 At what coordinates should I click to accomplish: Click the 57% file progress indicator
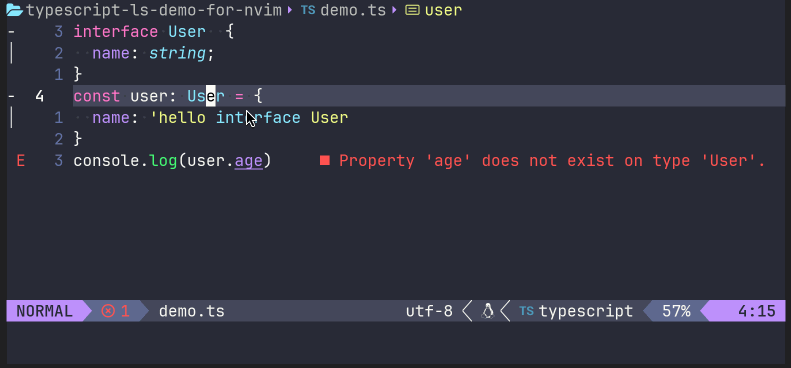point(676,311)
